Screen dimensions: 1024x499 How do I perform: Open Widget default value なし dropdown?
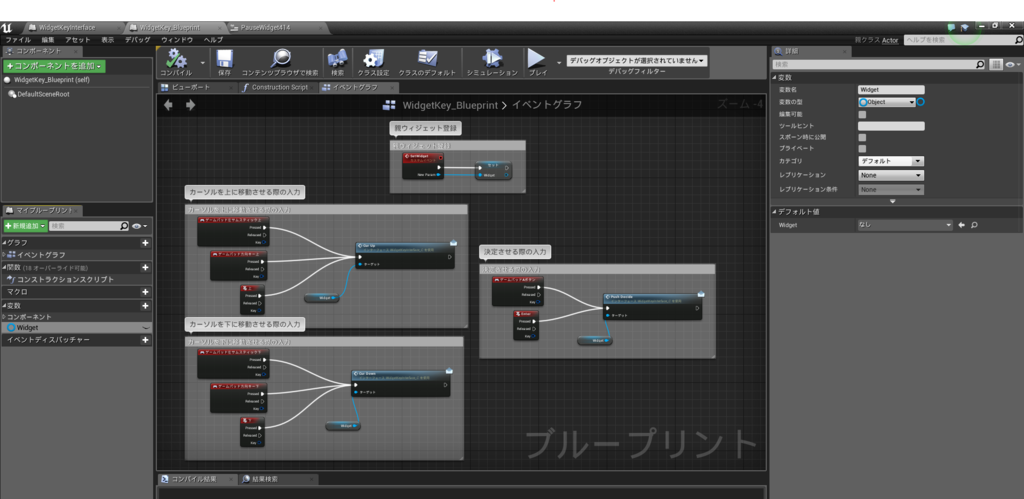pyautogui.click(x=905, y=225)
